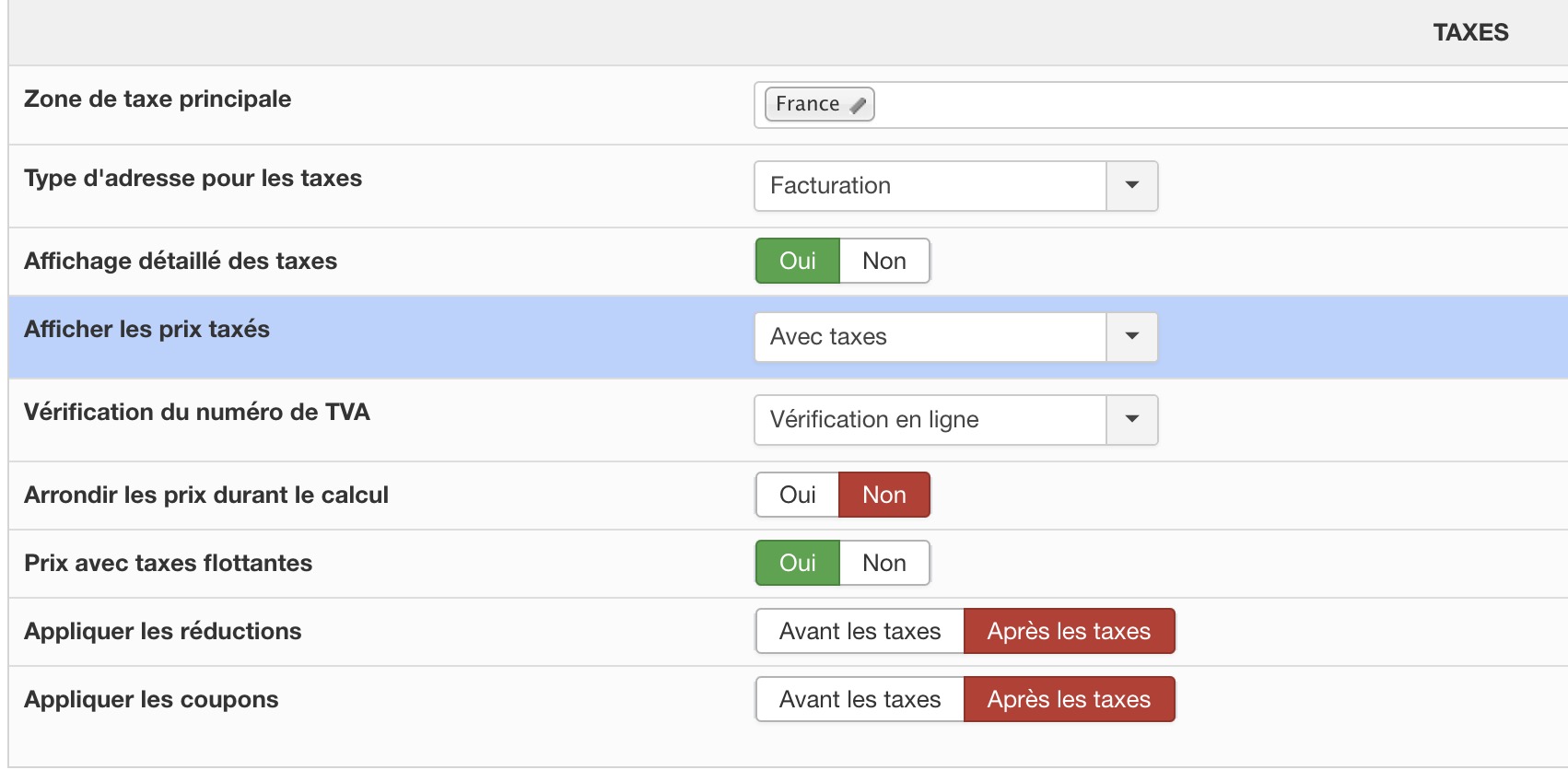Apply coupons Après les taxes
This screenshot has height=770, width=1568.
tap(1069, 700)
